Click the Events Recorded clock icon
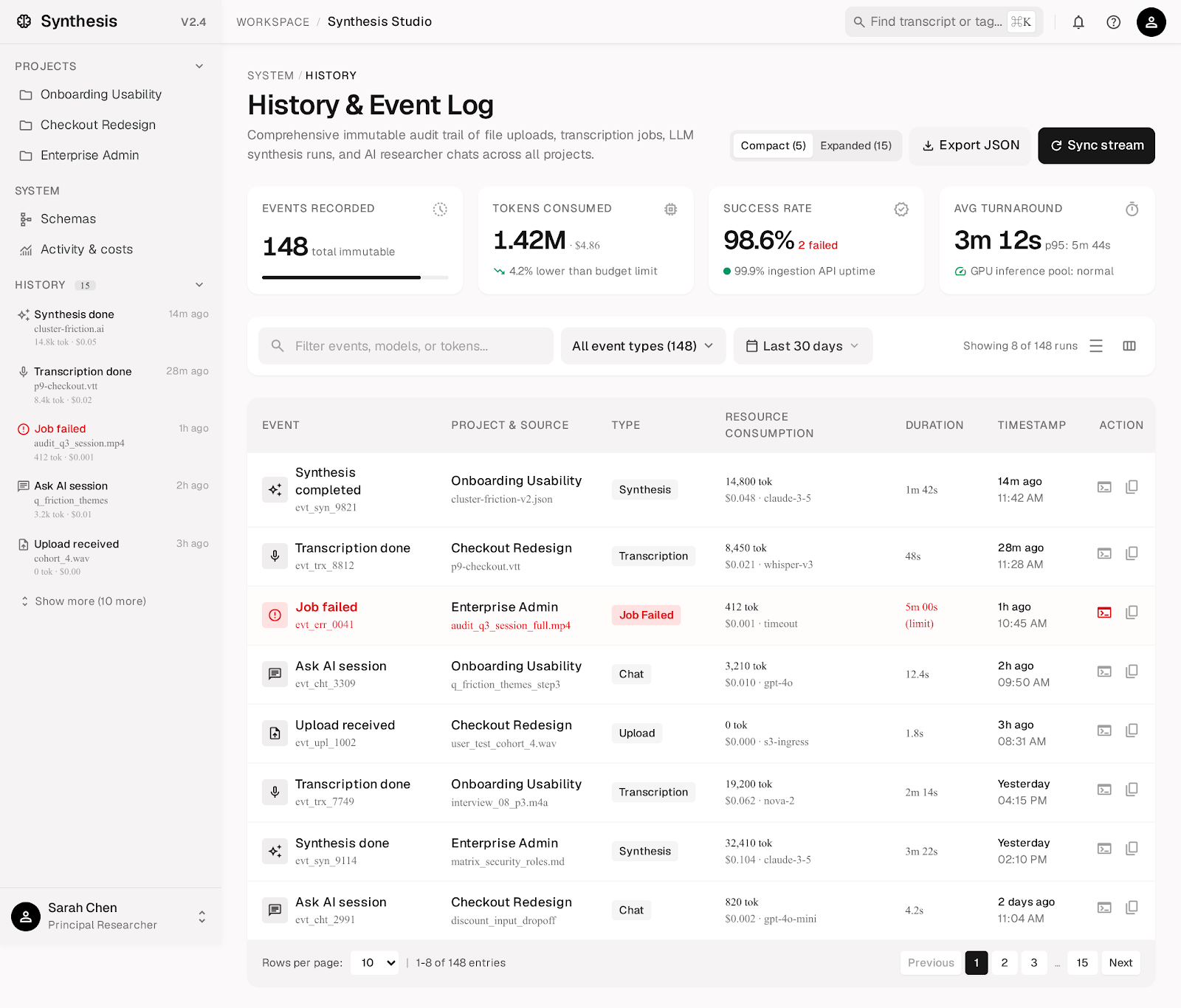Image resolution: width=1181 pixels, height=1008 pixels. pos(440,210)
